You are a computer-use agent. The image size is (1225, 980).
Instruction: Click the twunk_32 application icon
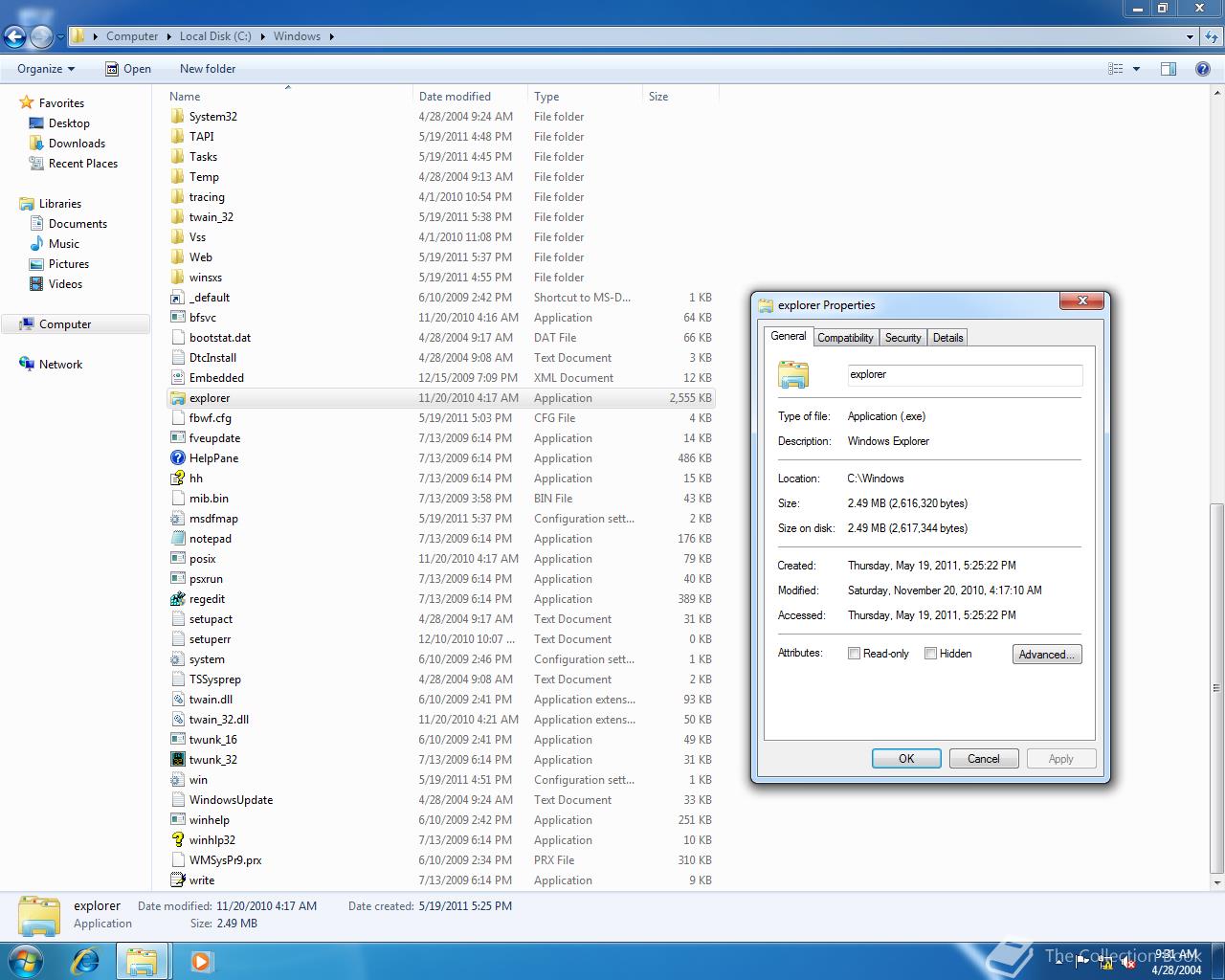(x=177, y=760)
